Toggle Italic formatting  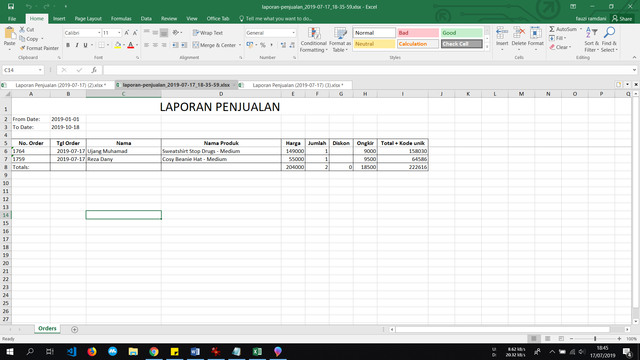coord(76,45)
